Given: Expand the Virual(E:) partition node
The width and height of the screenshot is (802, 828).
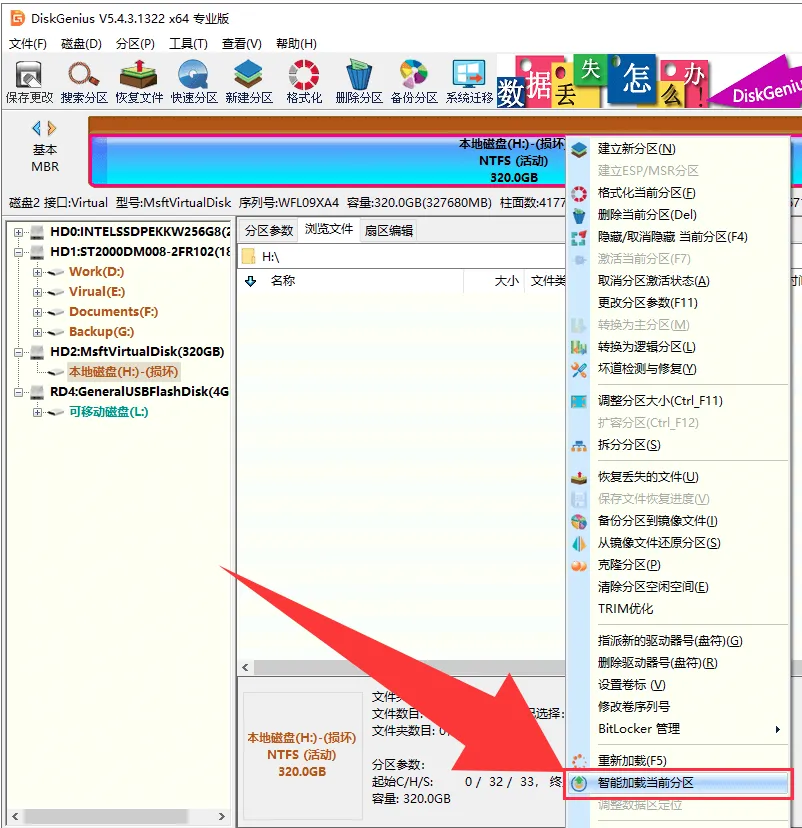Looking at the screenshot, I should pyautogui.click(x=37, y=292).
